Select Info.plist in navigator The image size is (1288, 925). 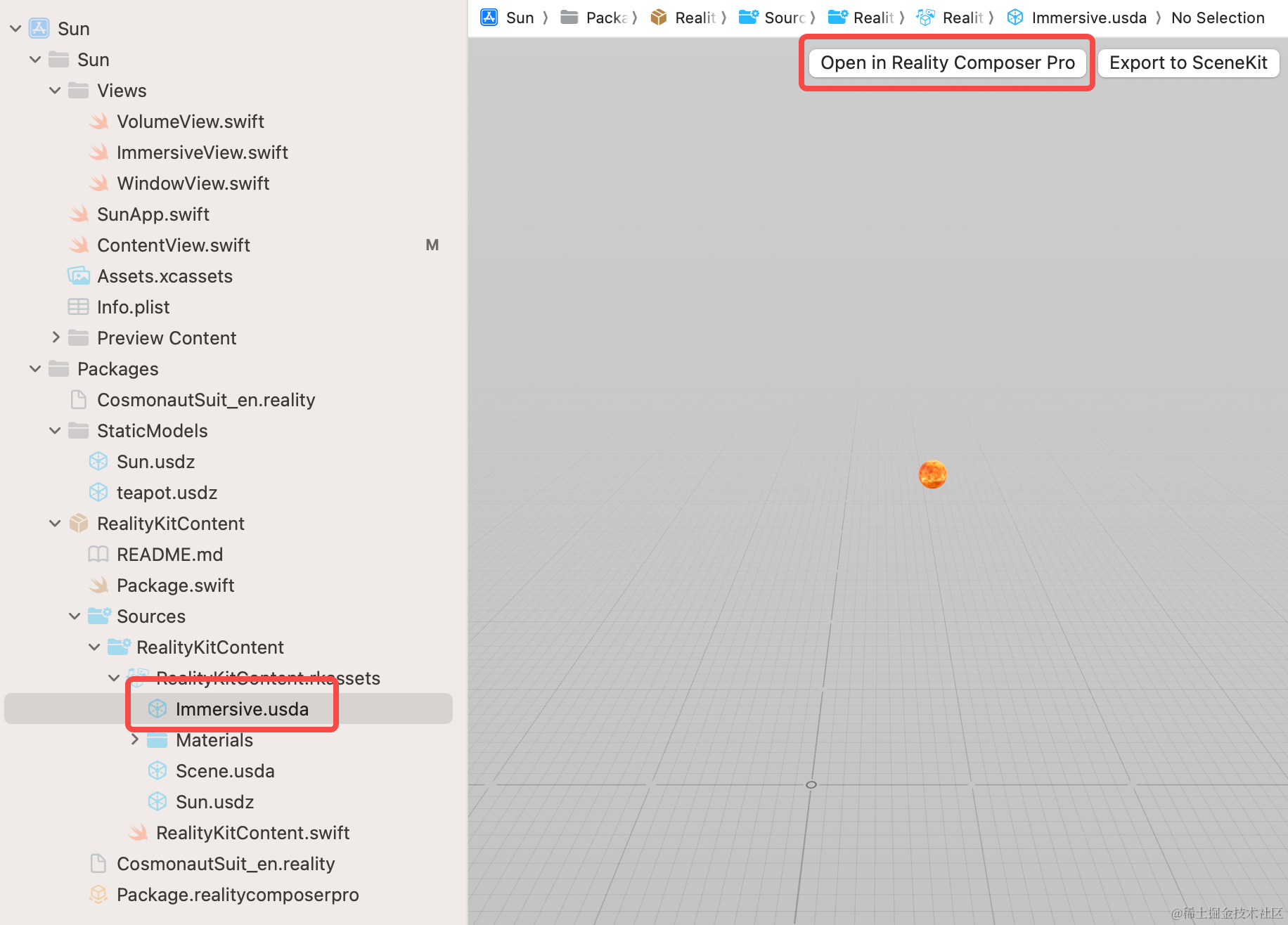134,307
